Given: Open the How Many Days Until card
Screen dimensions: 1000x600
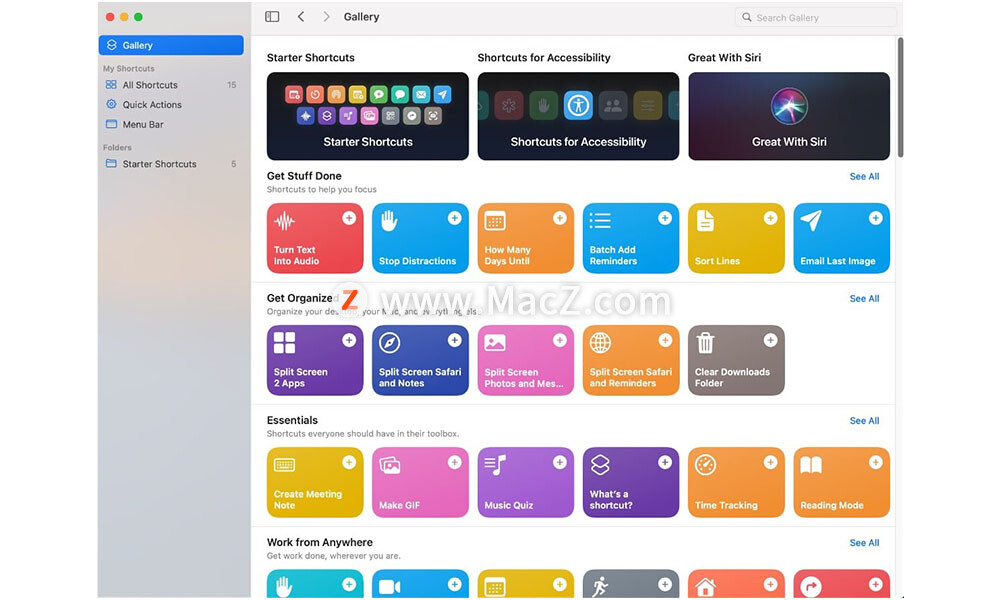Looking at the screenshot, I should click(x=526, y=238).
